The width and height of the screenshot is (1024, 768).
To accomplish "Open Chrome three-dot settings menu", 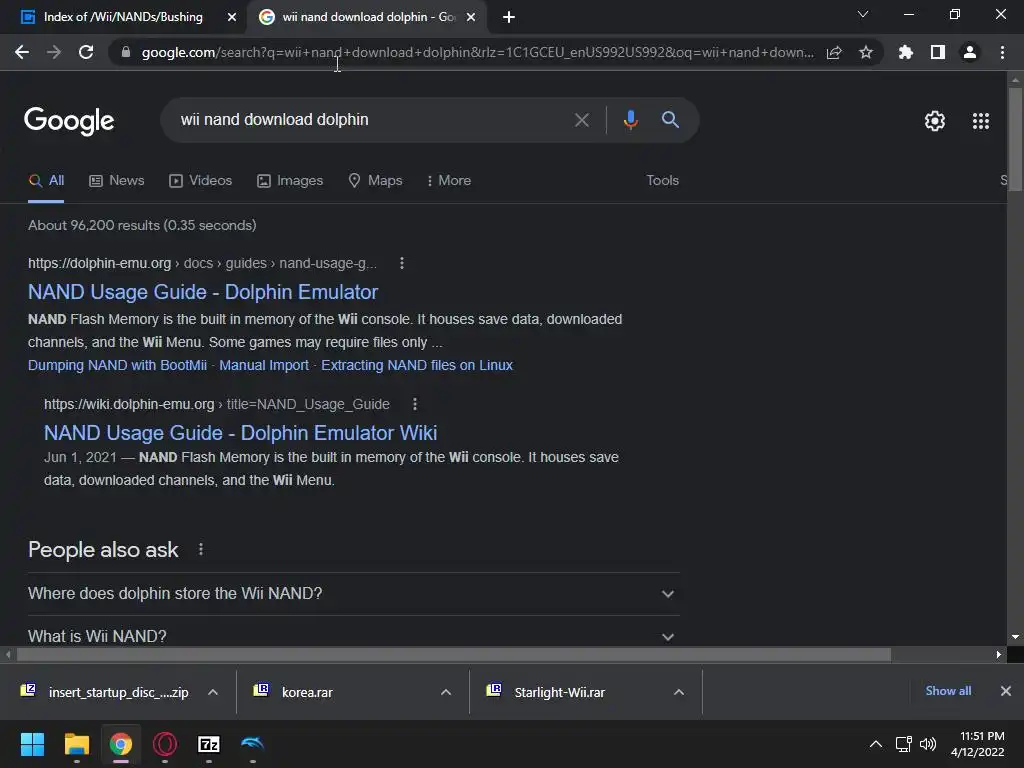I will (1002, 52).
